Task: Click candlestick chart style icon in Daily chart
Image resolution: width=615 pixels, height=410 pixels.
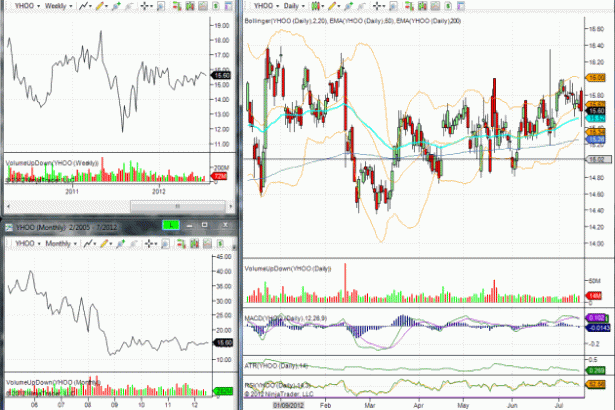Action: 316,6
